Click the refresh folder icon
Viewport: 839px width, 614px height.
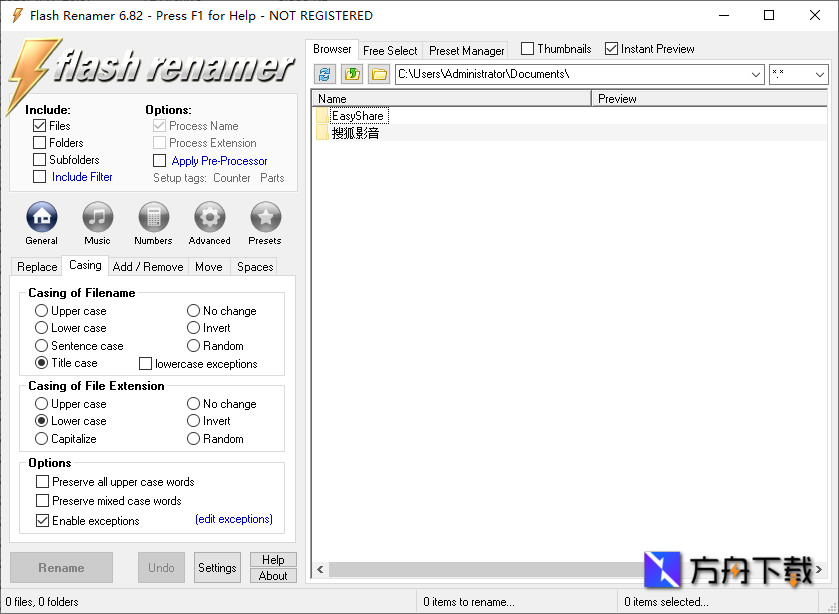[323, 73]
